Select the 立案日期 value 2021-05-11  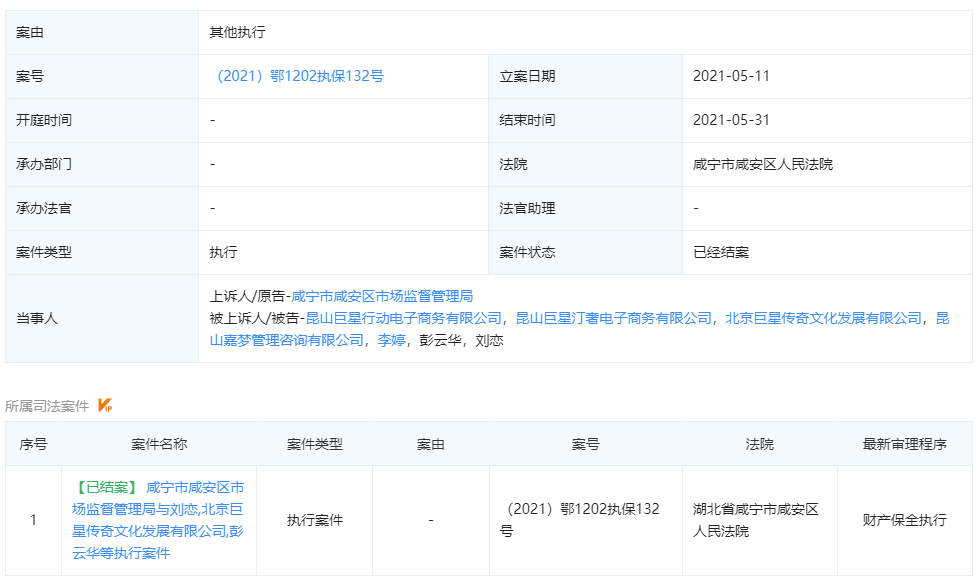pos(728,75)
